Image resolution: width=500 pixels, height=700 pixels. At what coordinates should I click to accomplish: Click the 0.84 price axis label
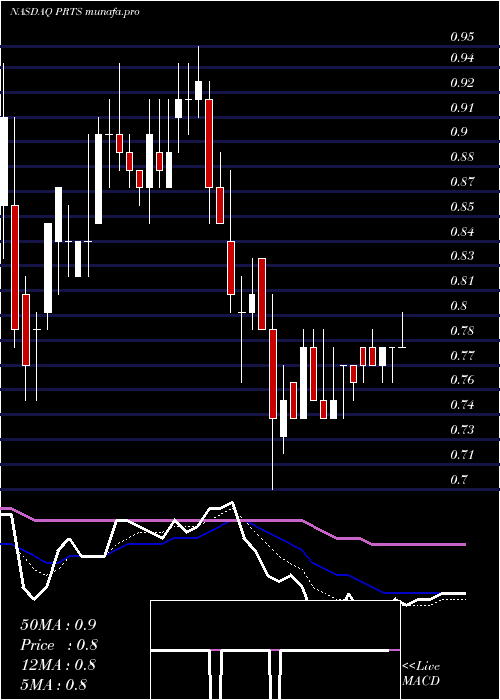(x=462, y=232)
